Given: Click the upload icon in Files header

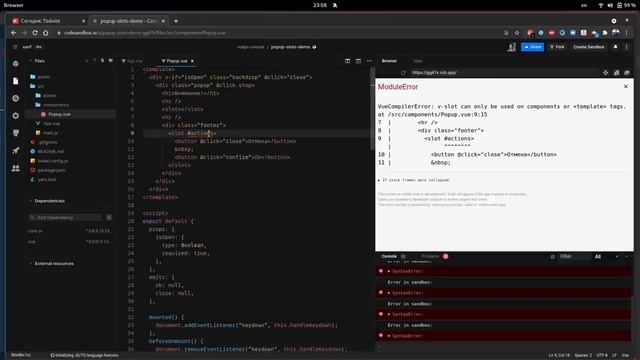Looking at the screenshot, I should [94, 60].
